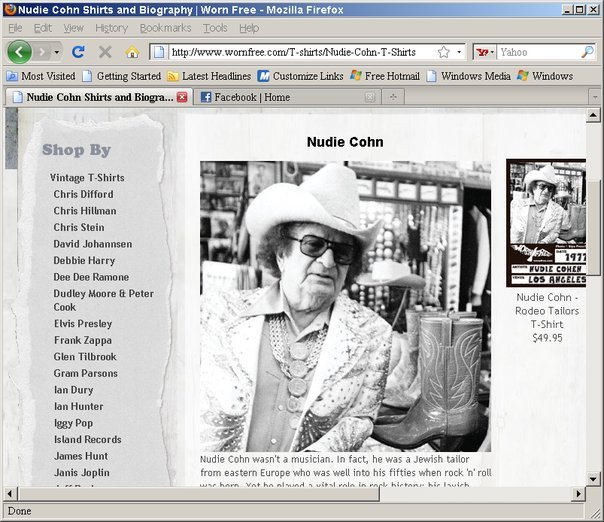604x522 pixels.
Task: Open the Iggy Pop link
Action: (73, 423)
